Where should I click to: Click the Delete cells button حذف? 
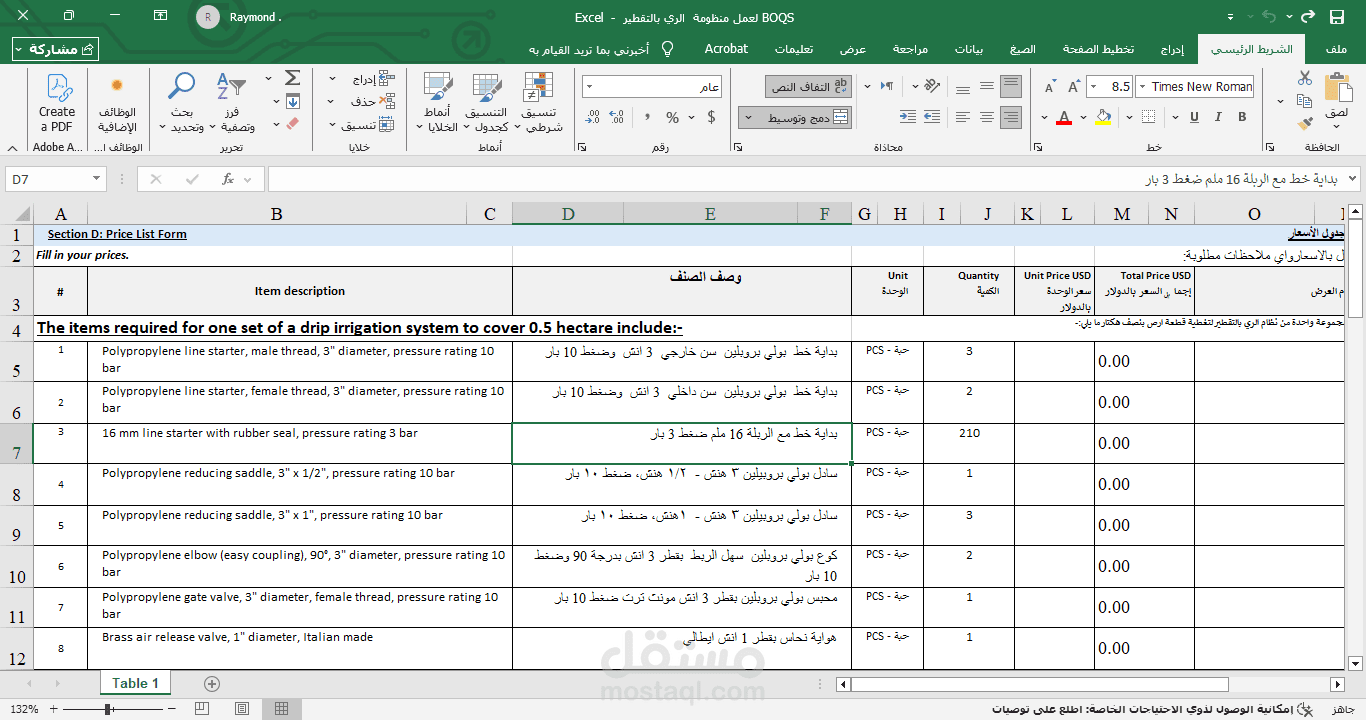372,101
